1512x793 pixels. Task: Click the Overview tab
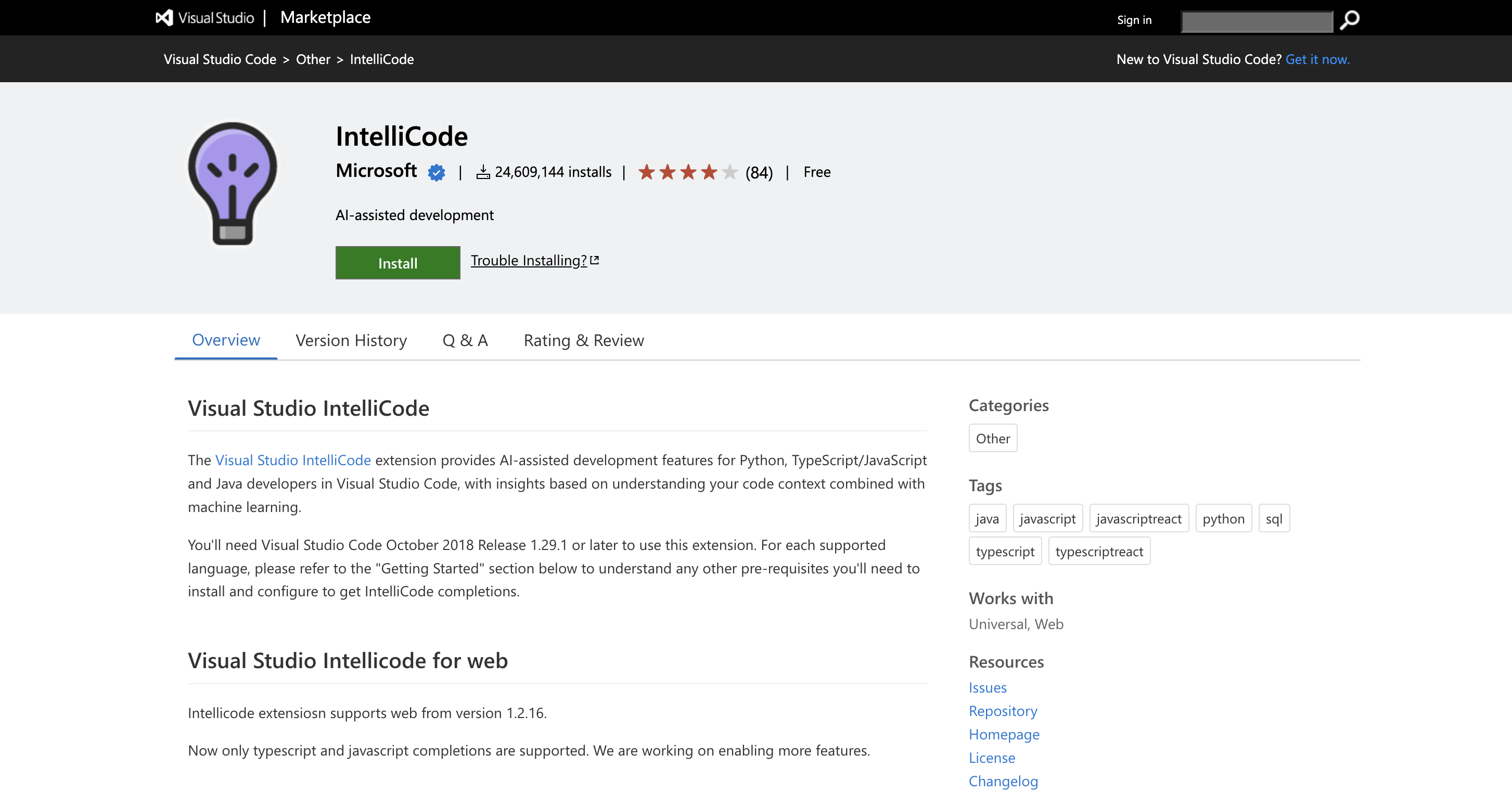(225, 339)
